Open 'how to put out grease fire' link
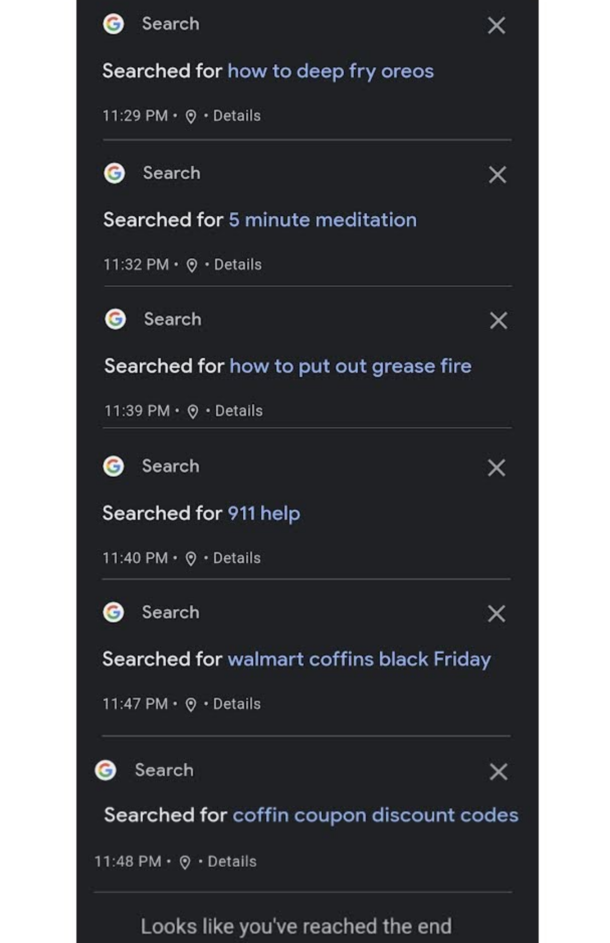This screenshot has height=943, width=610. [x=350, y=366]
